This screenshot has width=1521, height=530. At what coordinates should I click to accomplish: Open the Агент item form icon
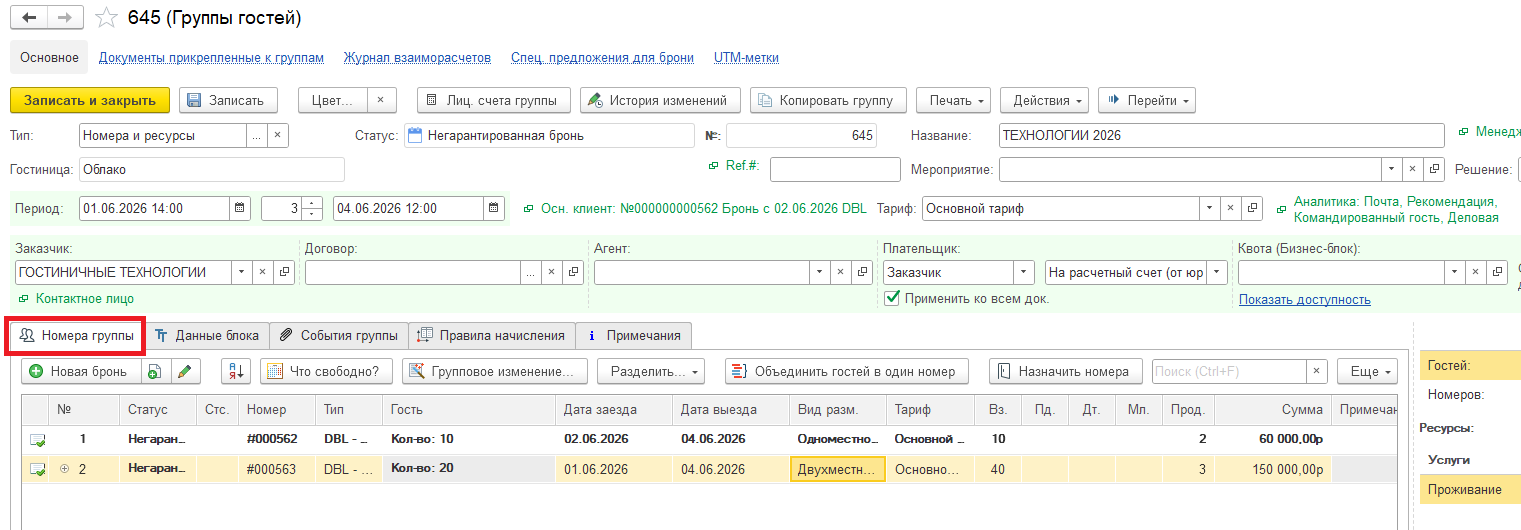[862, 272]
